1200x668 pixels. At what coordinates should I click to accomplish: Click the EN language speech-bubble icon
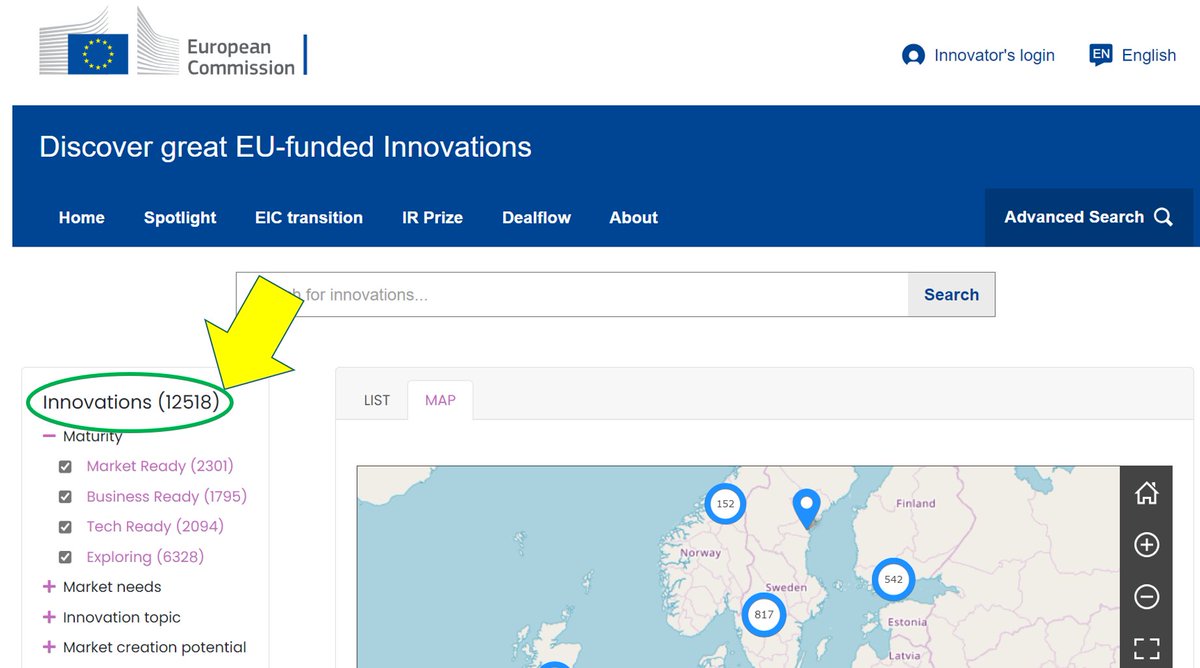tap(1101, 55)
